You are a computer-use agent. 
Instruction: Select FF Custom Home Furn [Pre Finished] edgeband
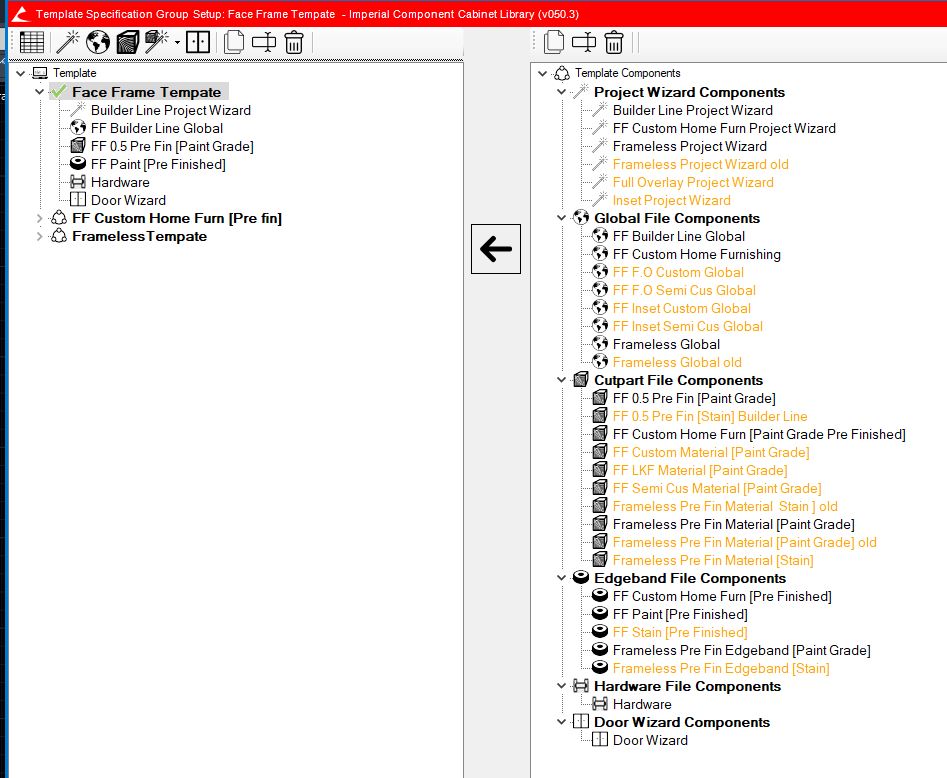point(722,596)
